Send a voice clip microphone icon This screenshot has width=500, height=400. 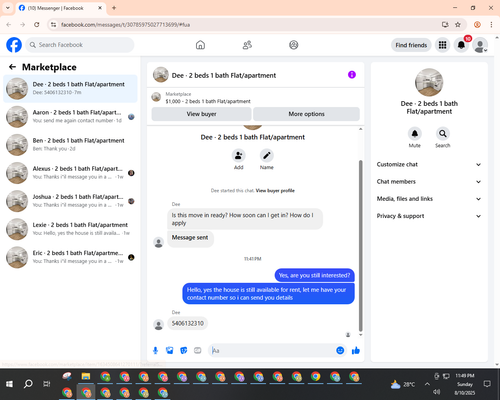point(155,350)
